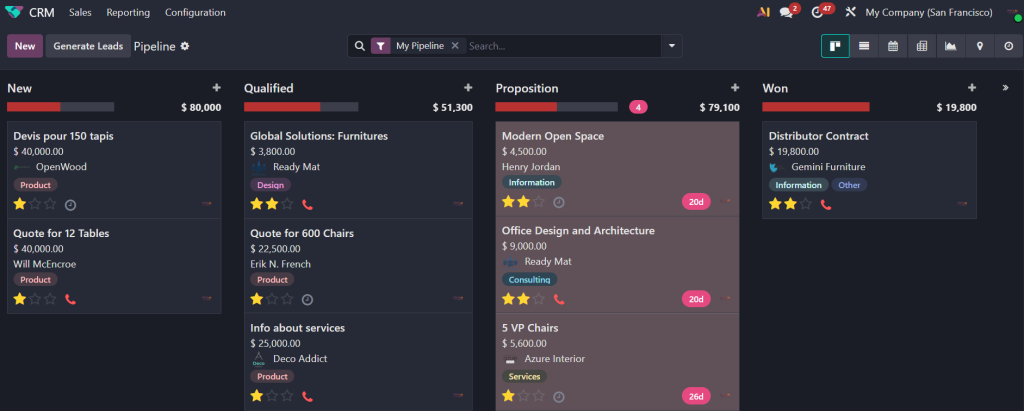Open Distributor Contract card
1024x411 pixels.
tap(869, 170)
